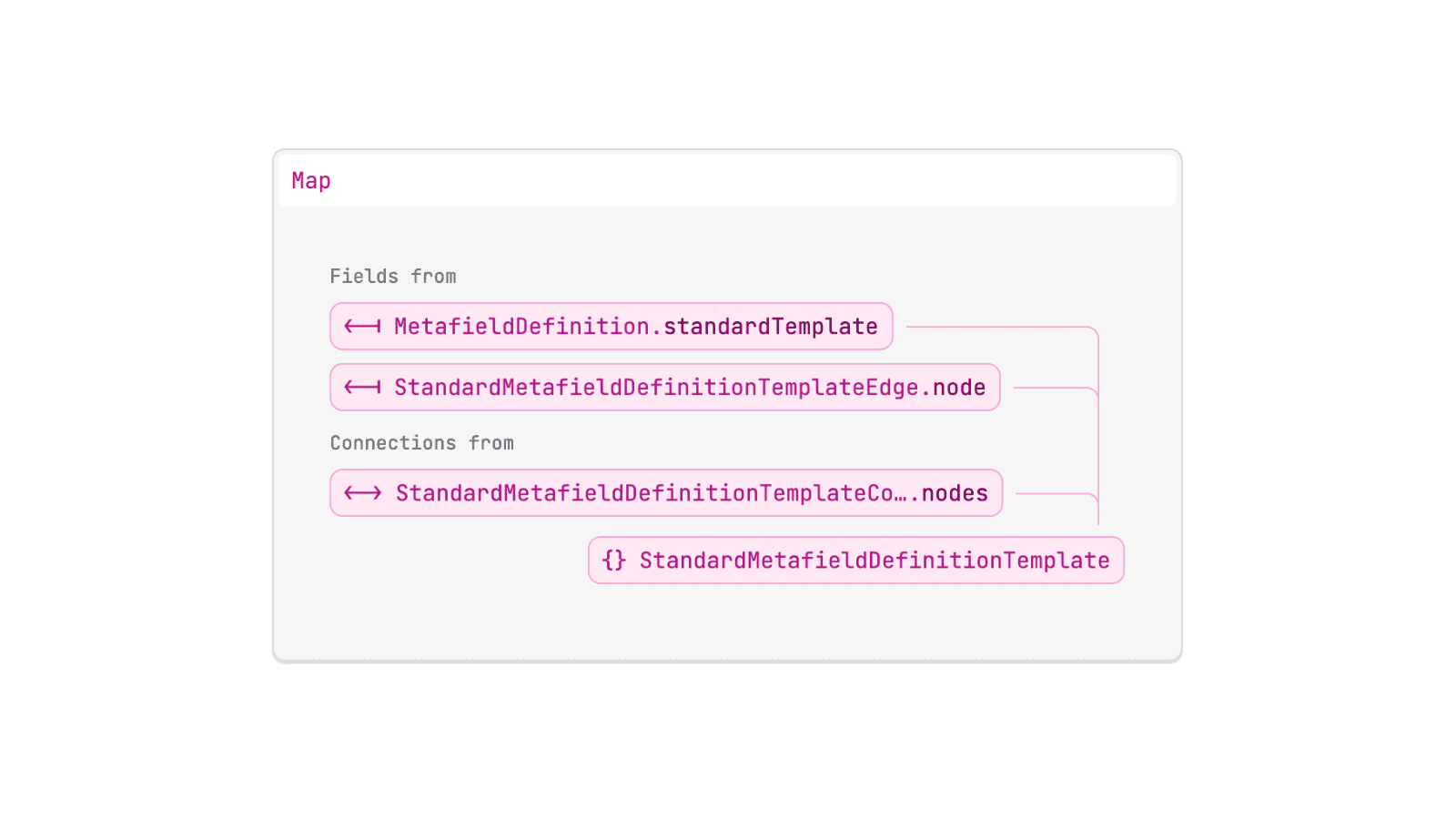Click the double-headed connection arrow icon
The image size is (1456, 819).
(x=363, y=493)
